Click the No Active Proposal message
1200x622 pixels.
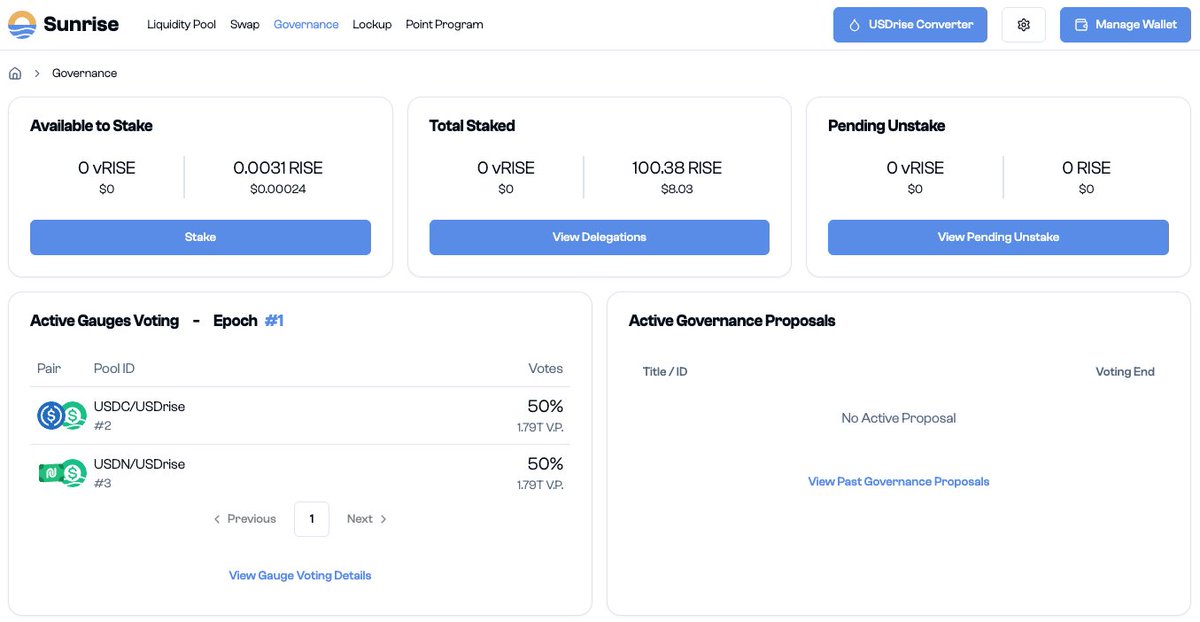pyautogui.click(x=898, y=418)
